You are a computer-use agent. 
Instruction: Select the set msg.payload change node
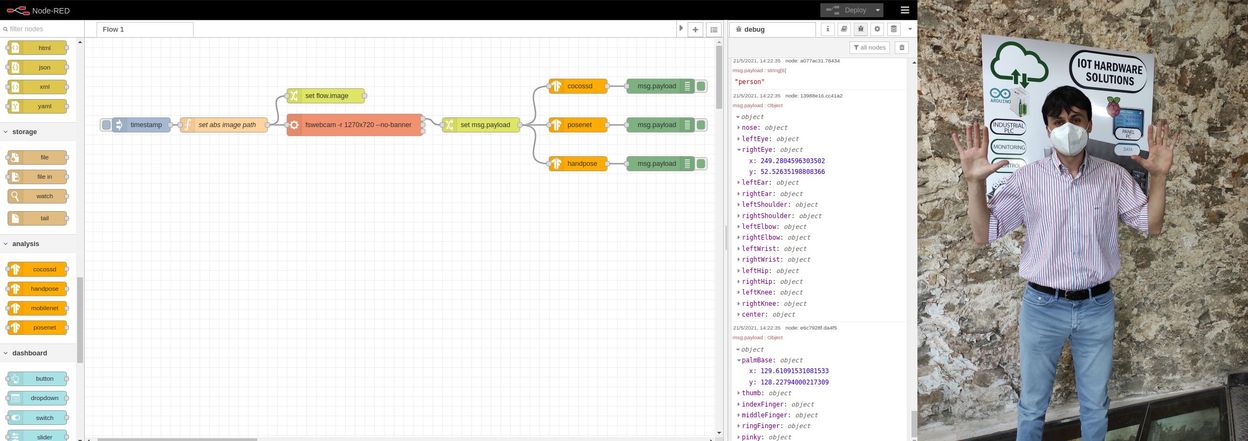481,125
